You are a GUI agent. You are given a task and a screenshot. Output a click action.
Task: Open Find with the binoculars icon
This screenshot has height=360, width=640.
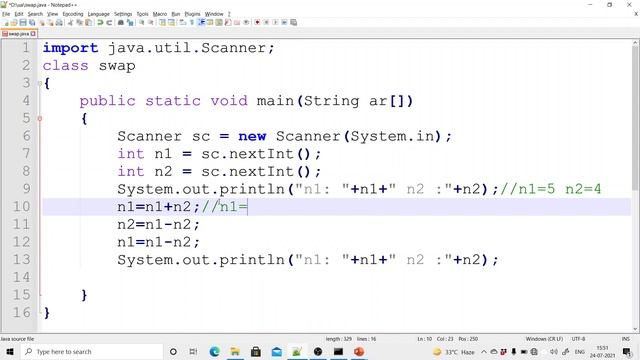(120, 22)
